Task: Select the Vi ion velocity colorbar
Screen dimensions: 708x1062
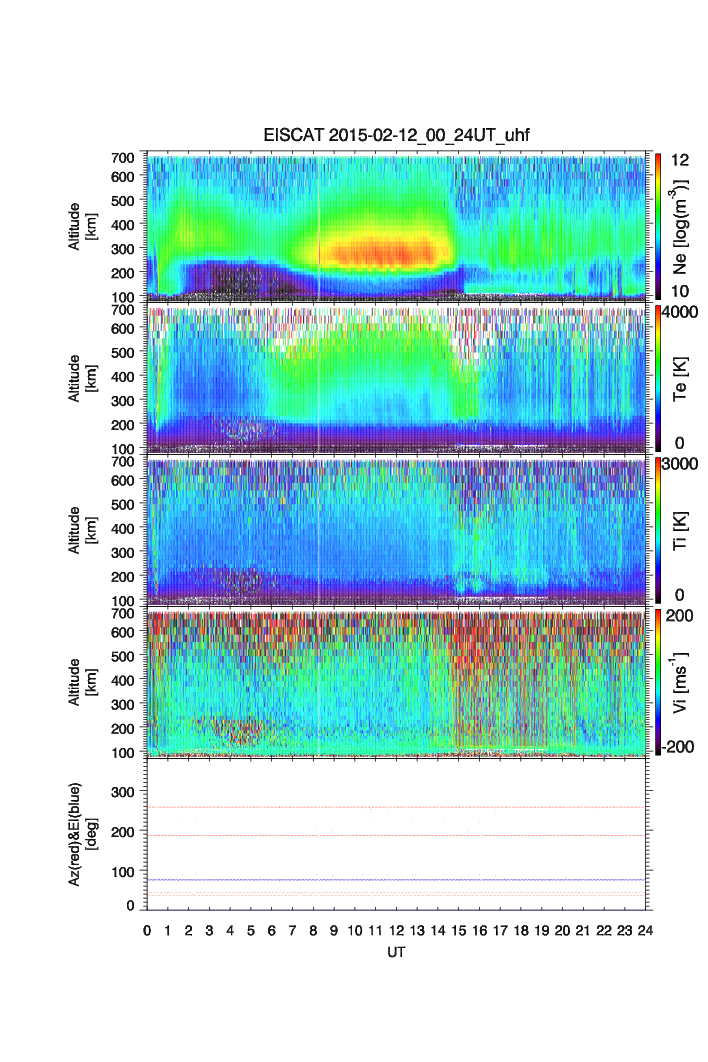Action: (x=658, y=682)
